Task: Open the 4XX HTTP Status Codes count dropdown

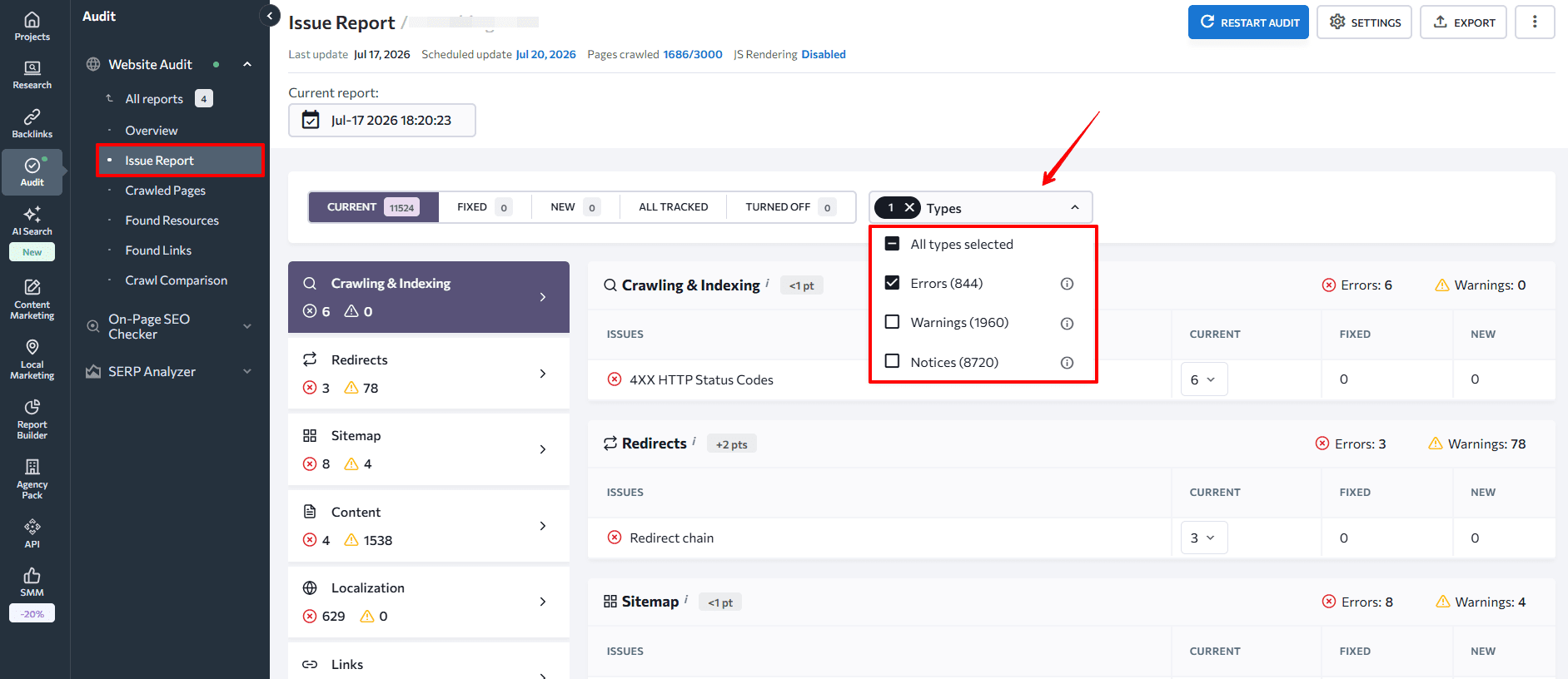Action: (x=1203, y=379)
